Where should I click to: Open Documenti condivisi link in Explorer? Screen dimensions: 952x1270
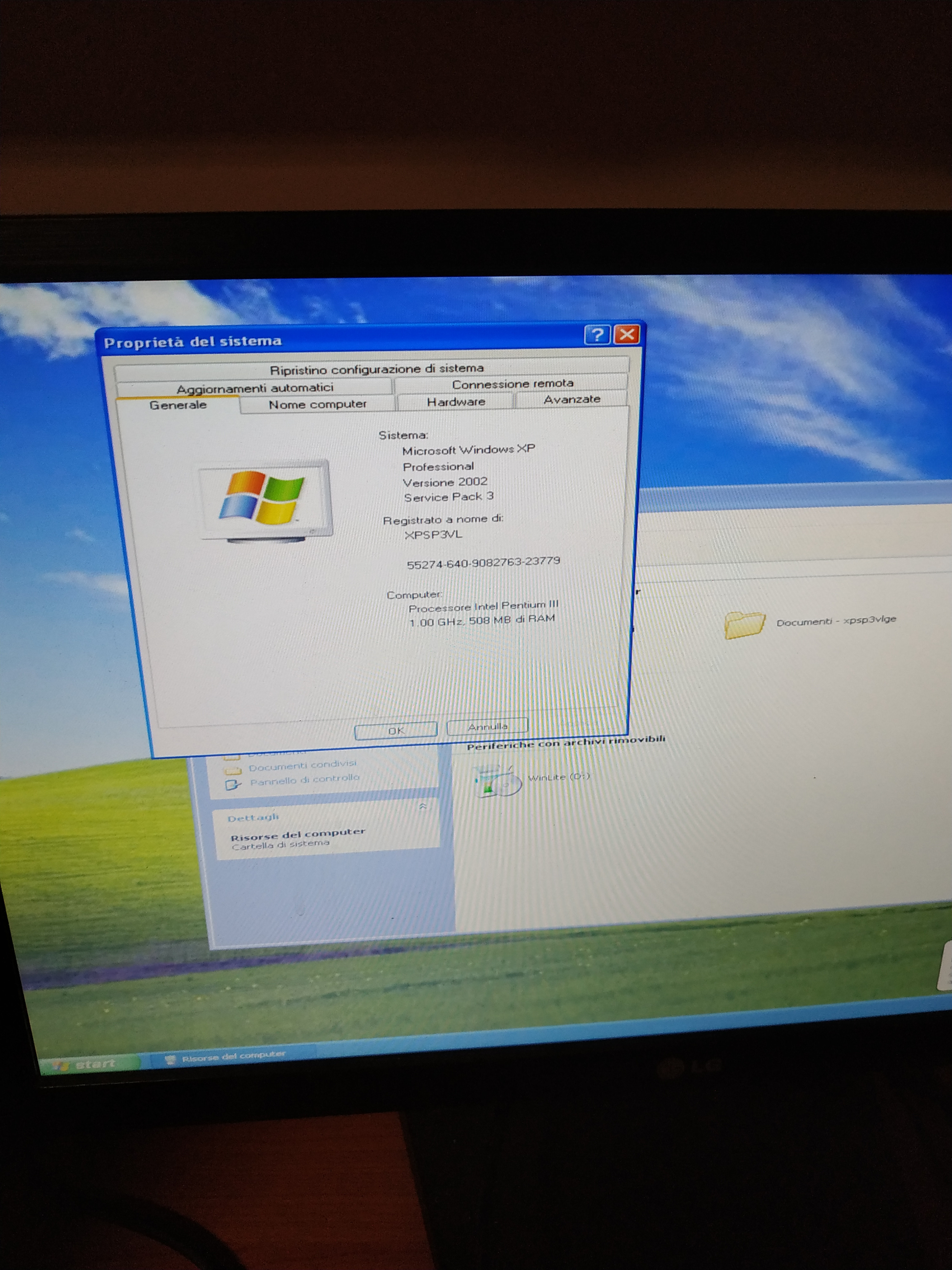[x=302, y=765]
